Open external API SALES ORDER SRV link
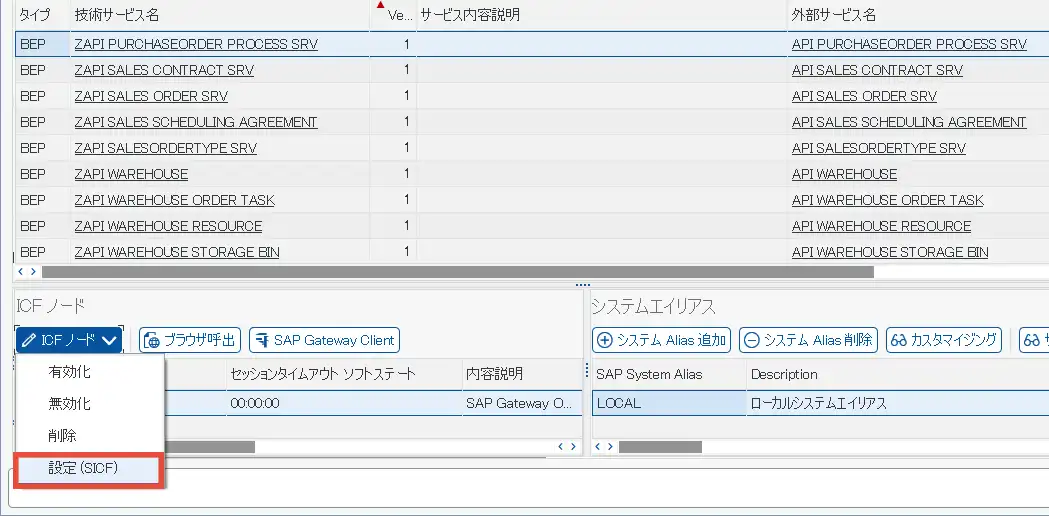The width and height of the screenshot is (1049, 516). (x=864, y=96)
